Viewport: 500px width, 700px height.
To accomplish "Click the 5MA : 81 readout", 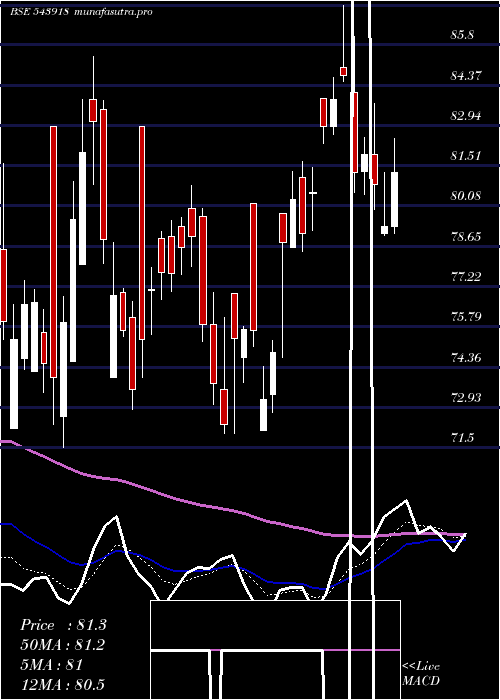I will coord(51,665).
